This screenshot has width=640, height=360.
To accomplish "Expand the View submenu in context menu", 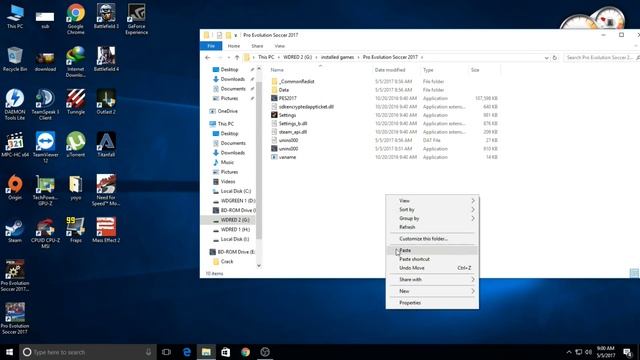I will 432,201.
